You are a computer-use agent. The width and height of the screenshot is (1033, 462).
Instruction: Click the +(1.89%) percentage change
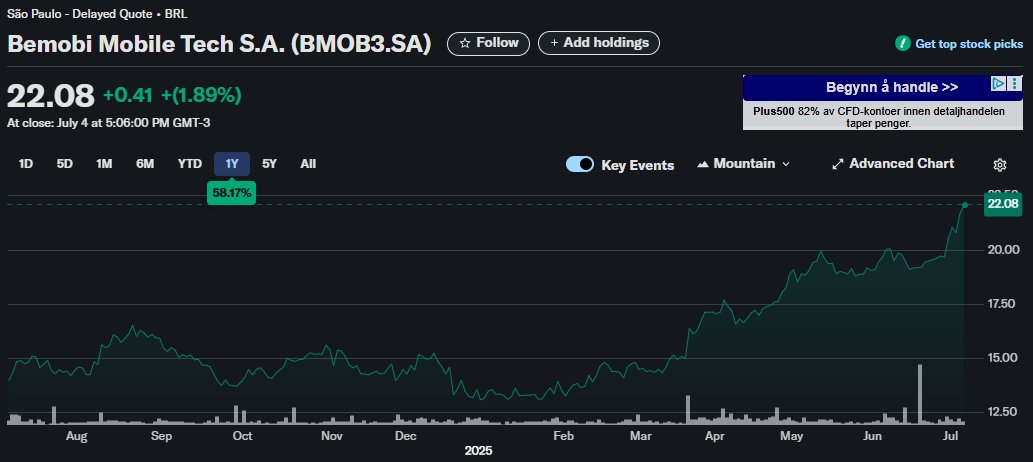[202, 96]
